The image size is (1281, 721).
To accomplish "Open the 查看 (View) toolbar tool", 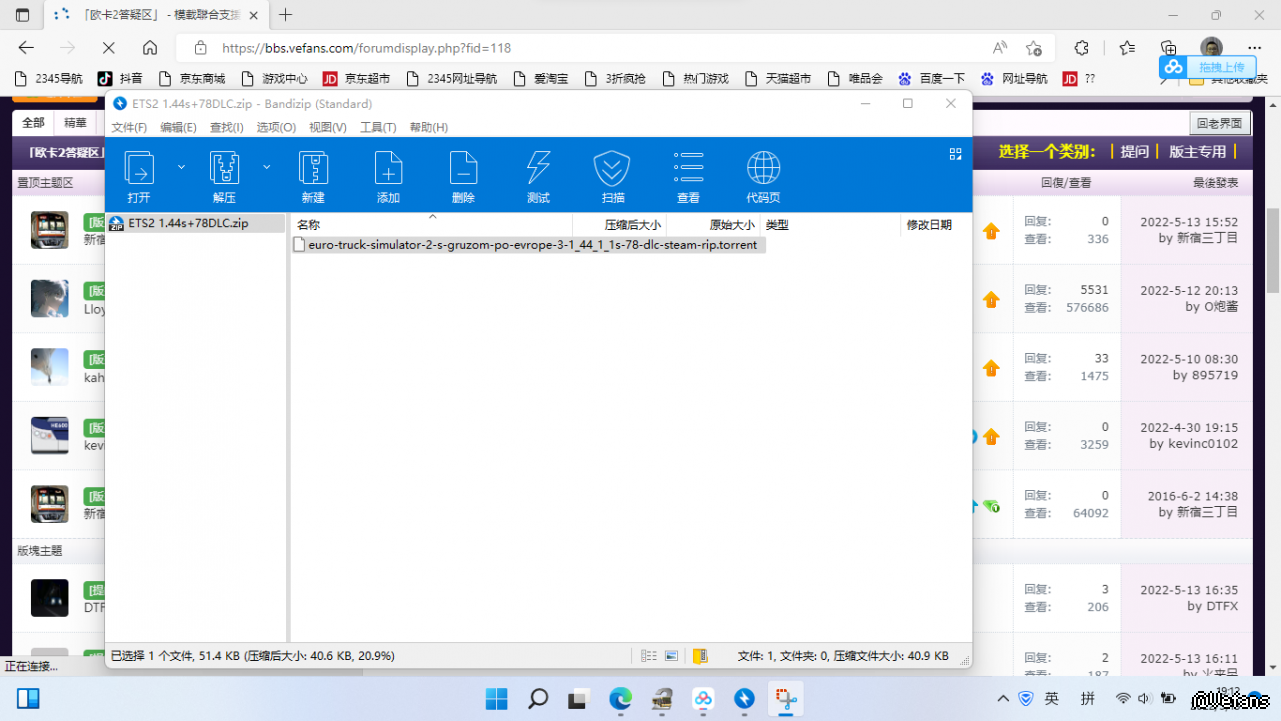I will (x=688, y=176).
